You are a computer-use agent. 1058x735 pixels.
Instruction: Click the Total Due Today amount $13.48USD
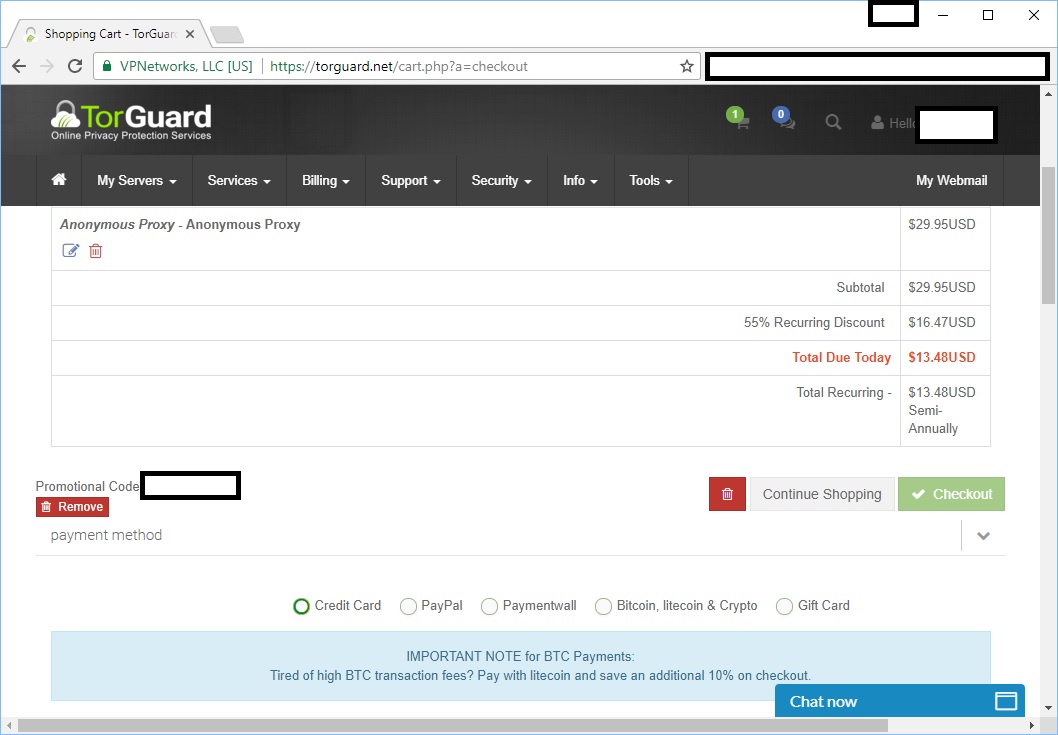point(941,358)
